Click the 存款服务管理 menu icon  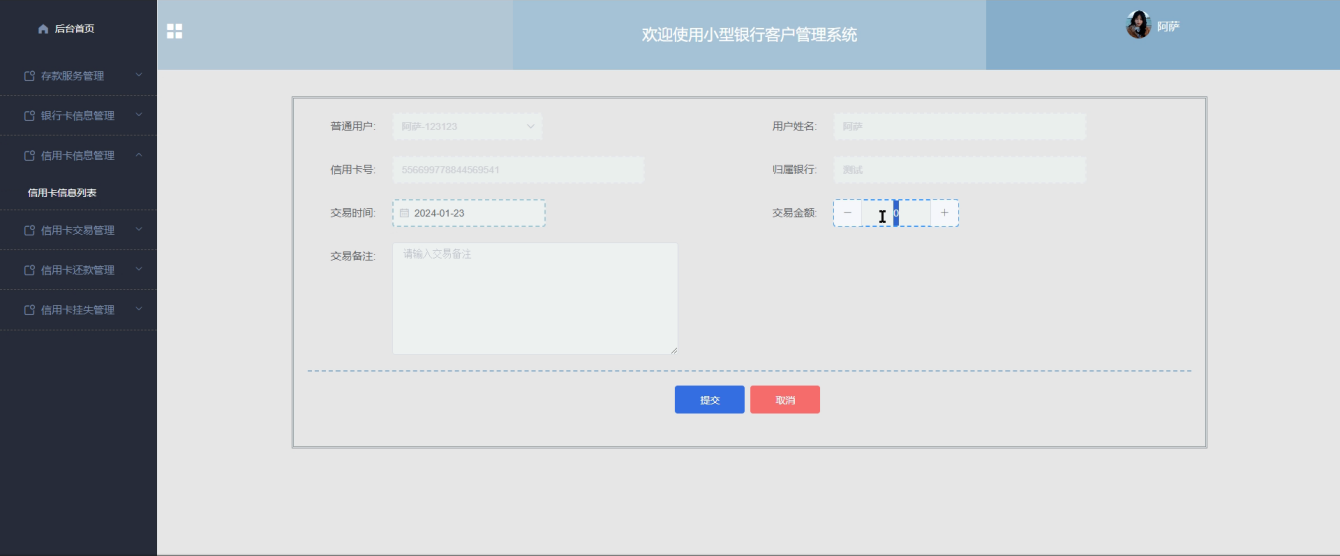[30, 76]
